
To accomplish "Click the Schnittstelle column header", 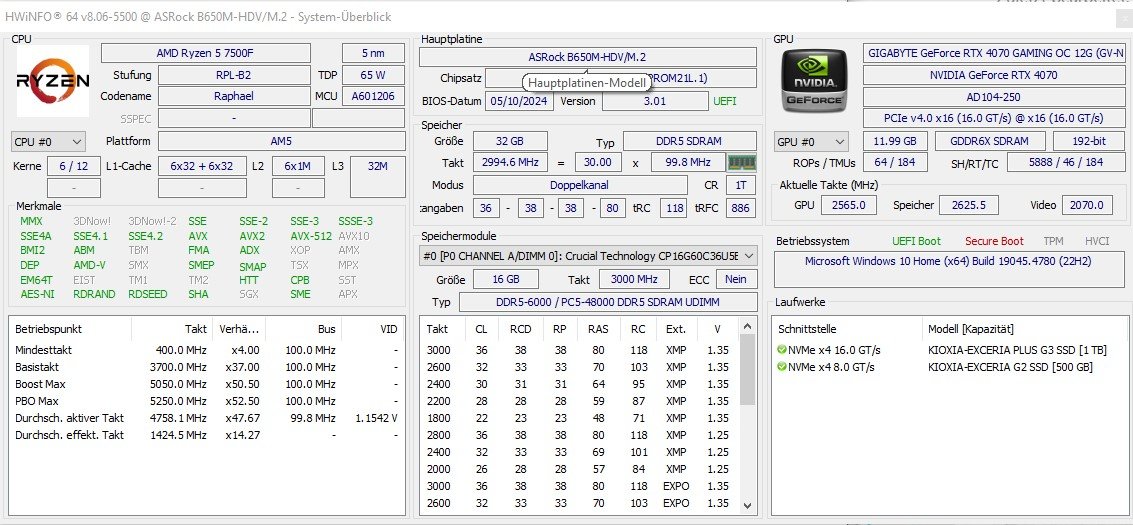I will point(848,329).
